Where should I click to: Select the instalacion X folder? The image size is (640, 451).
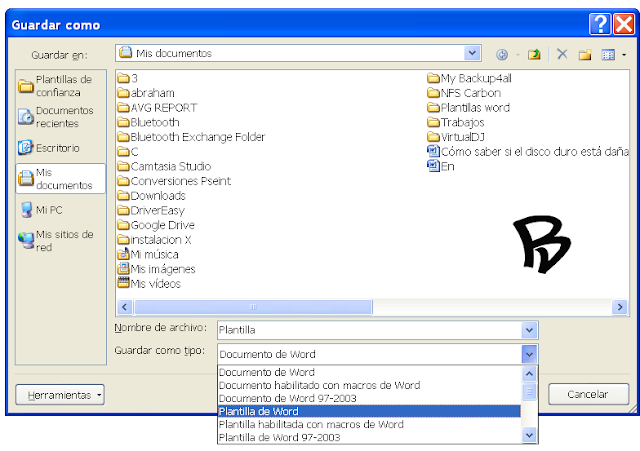pos(154,240)
